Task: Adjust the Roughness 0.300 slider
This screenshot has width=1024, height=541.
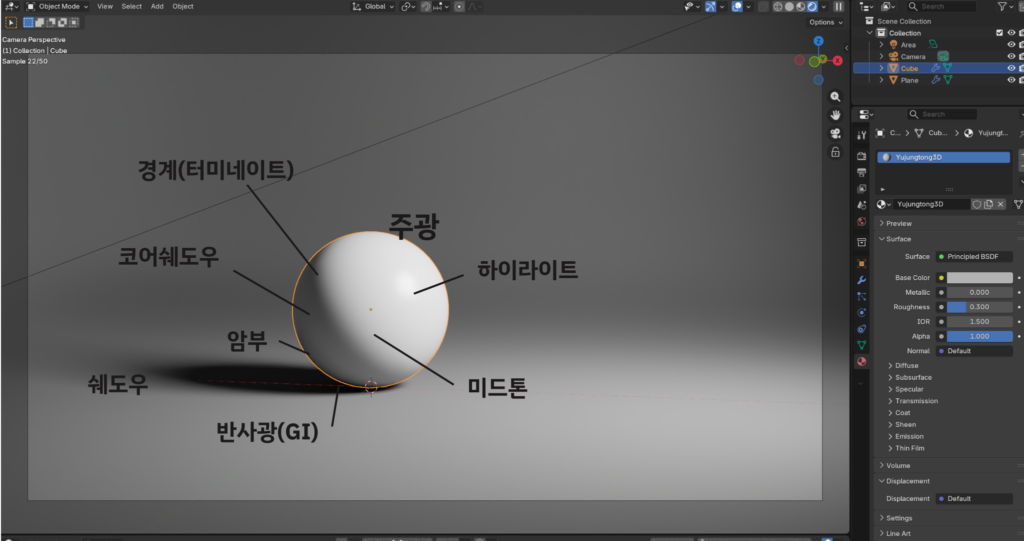Action: tap(980, 307)
